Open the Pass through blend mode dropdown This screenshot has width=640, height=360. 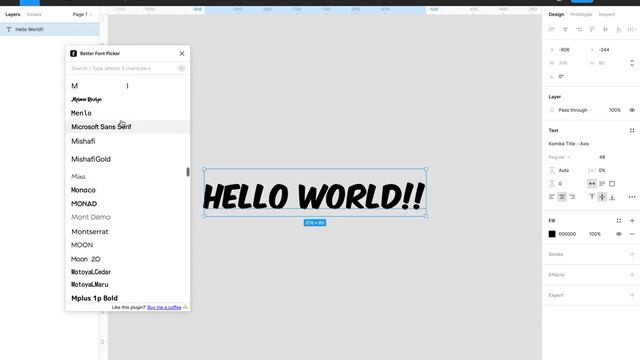tap(575, 110)
